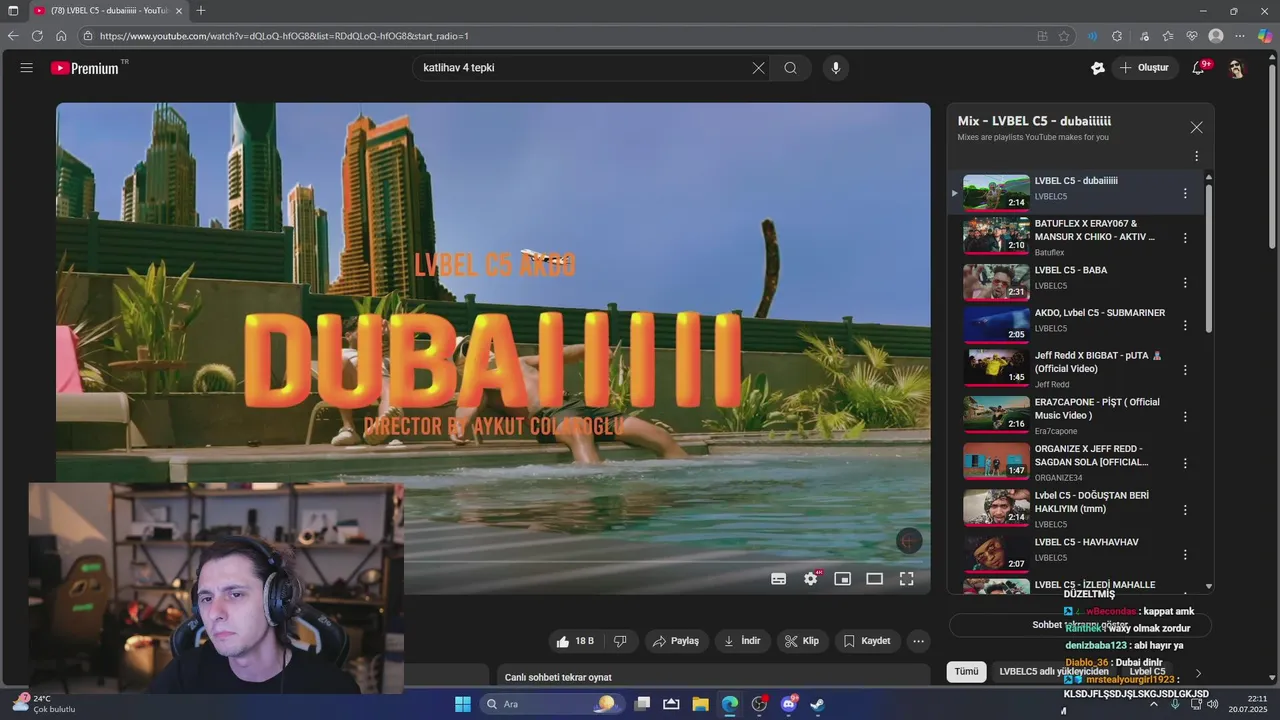Dislike the video
1280x720 pixels.
[620, 641]
